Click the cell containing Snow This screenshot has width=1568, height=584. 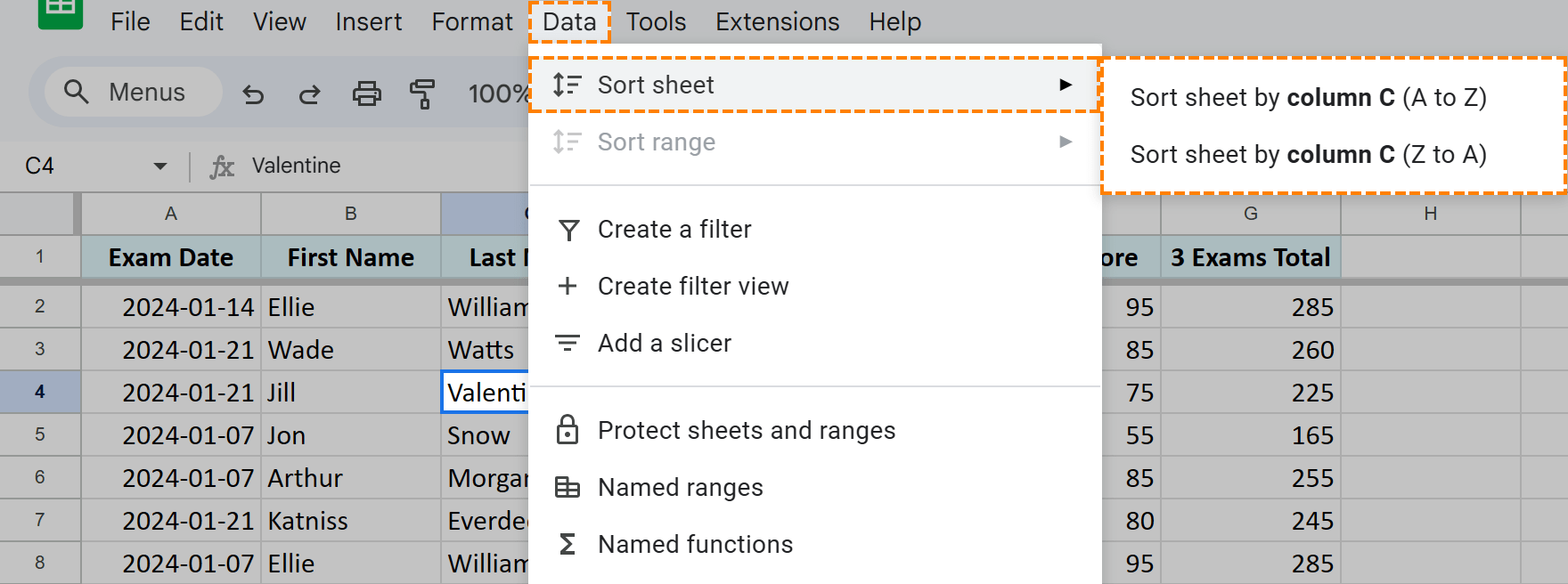(x=486, y=435)
